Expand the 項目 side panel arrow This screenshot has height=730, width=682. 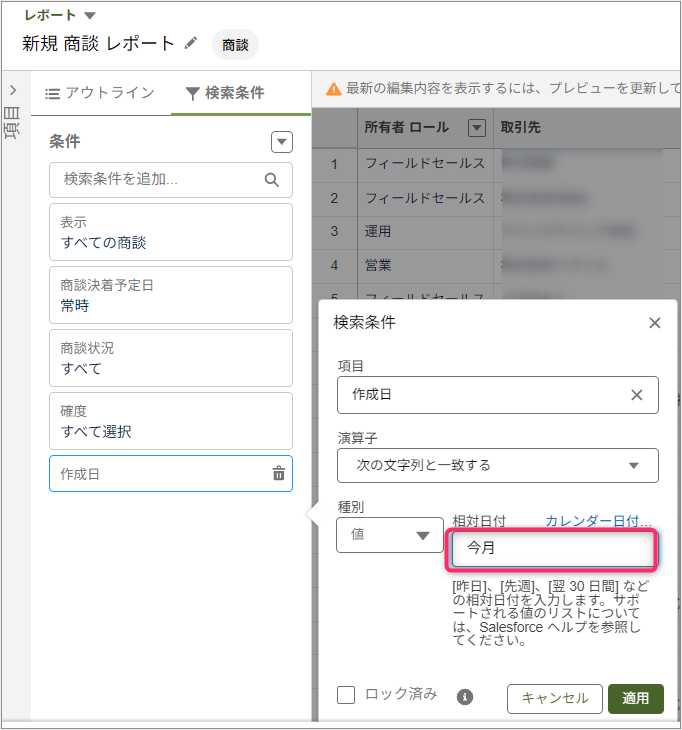coord(13,90)
